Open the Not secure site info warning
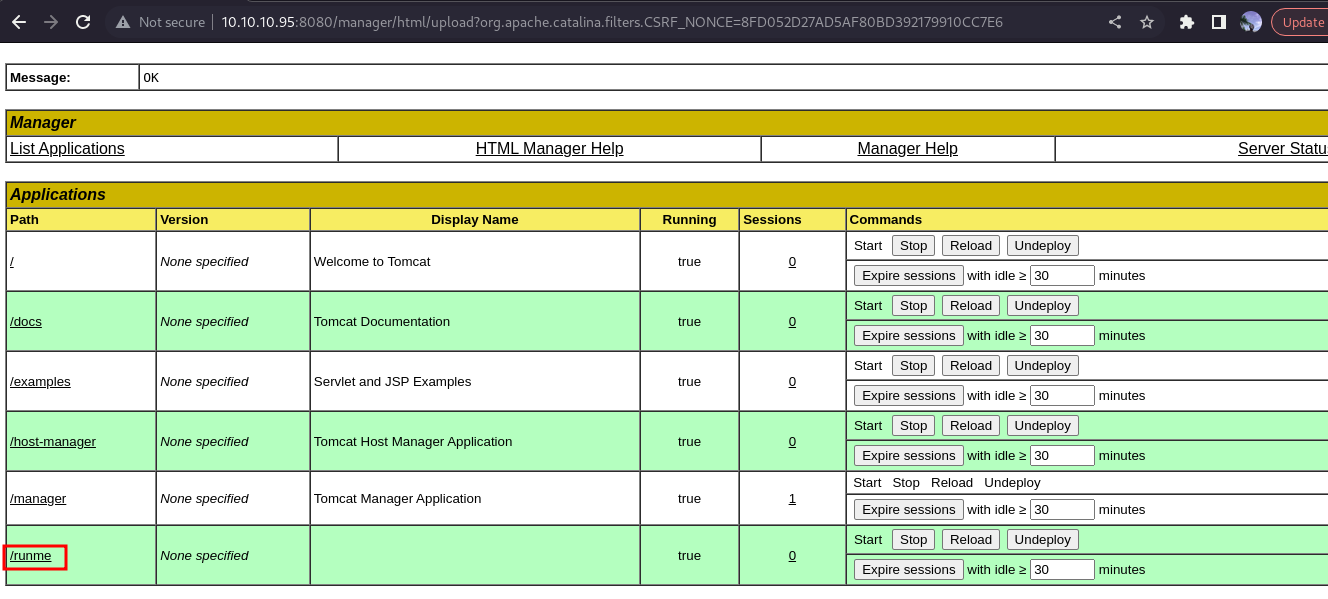 (160, 22)
